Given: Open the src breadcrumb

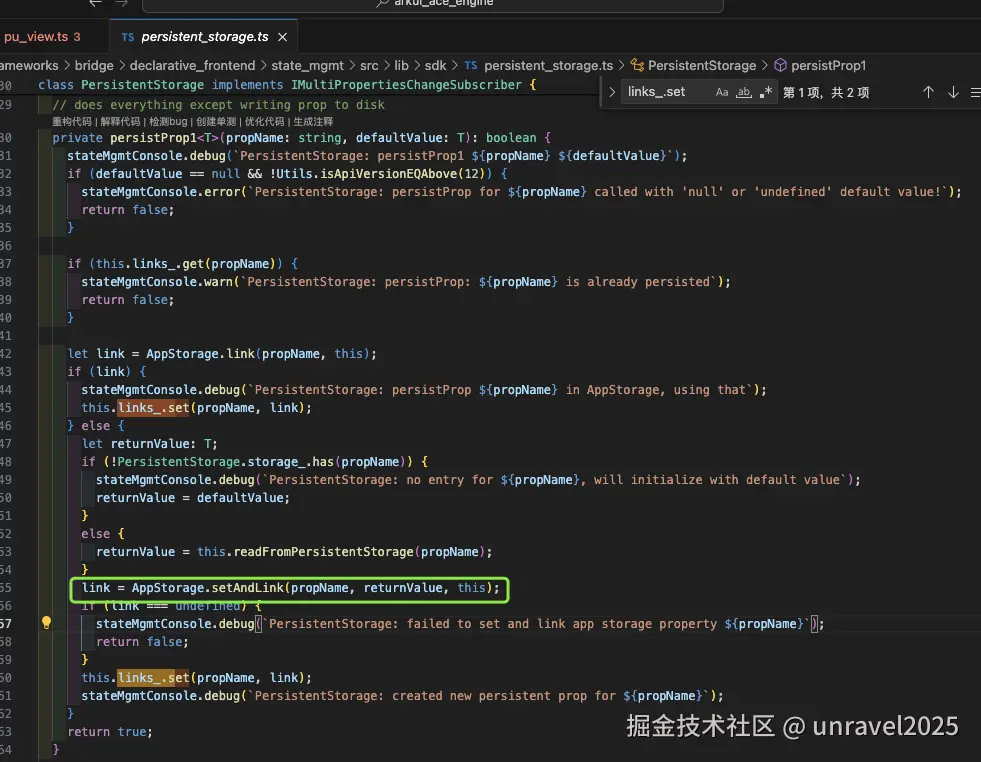Looking at the screenshot, I should tap(369, 66).
